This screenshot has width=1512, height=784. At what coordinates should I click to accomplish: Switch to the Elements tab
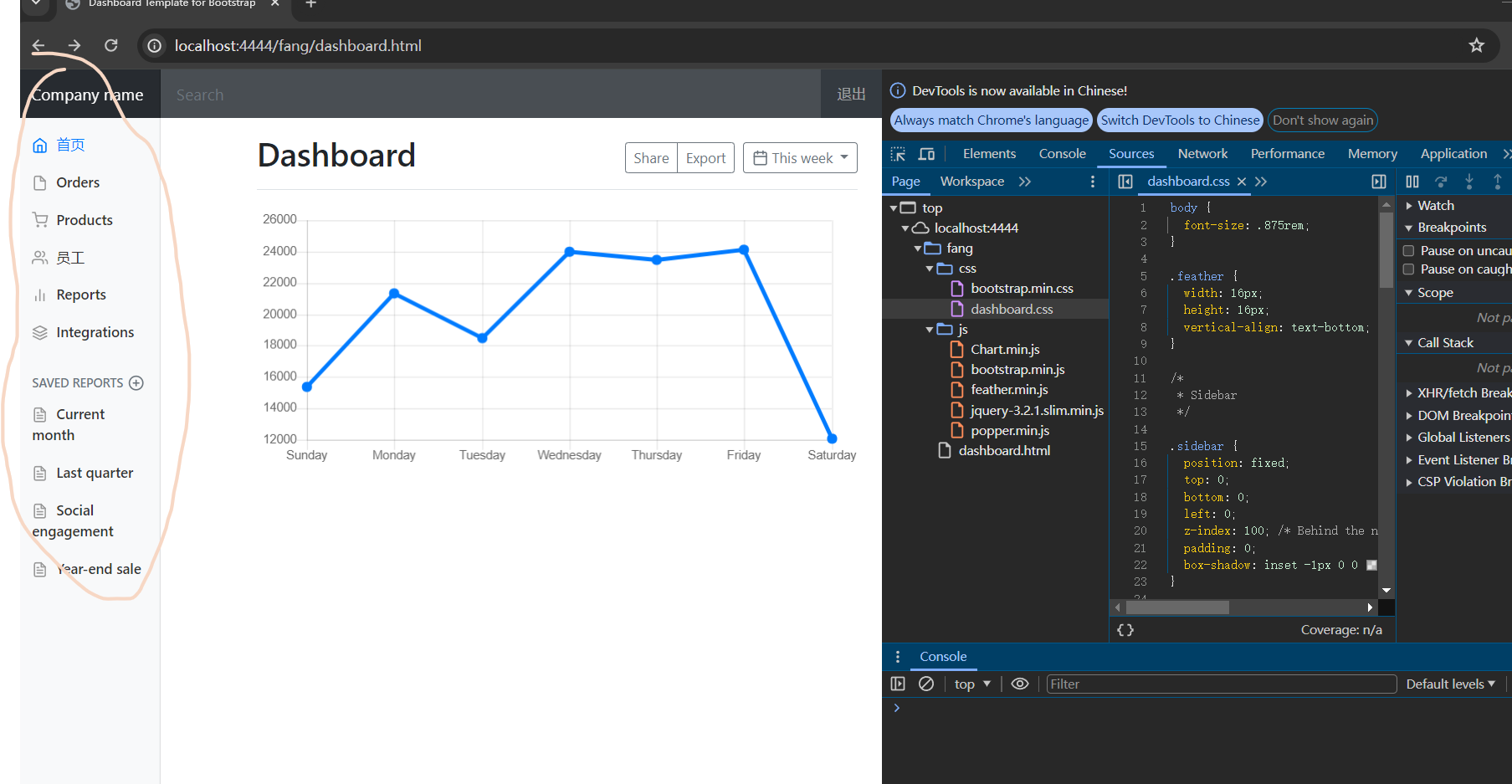[989, 154]
